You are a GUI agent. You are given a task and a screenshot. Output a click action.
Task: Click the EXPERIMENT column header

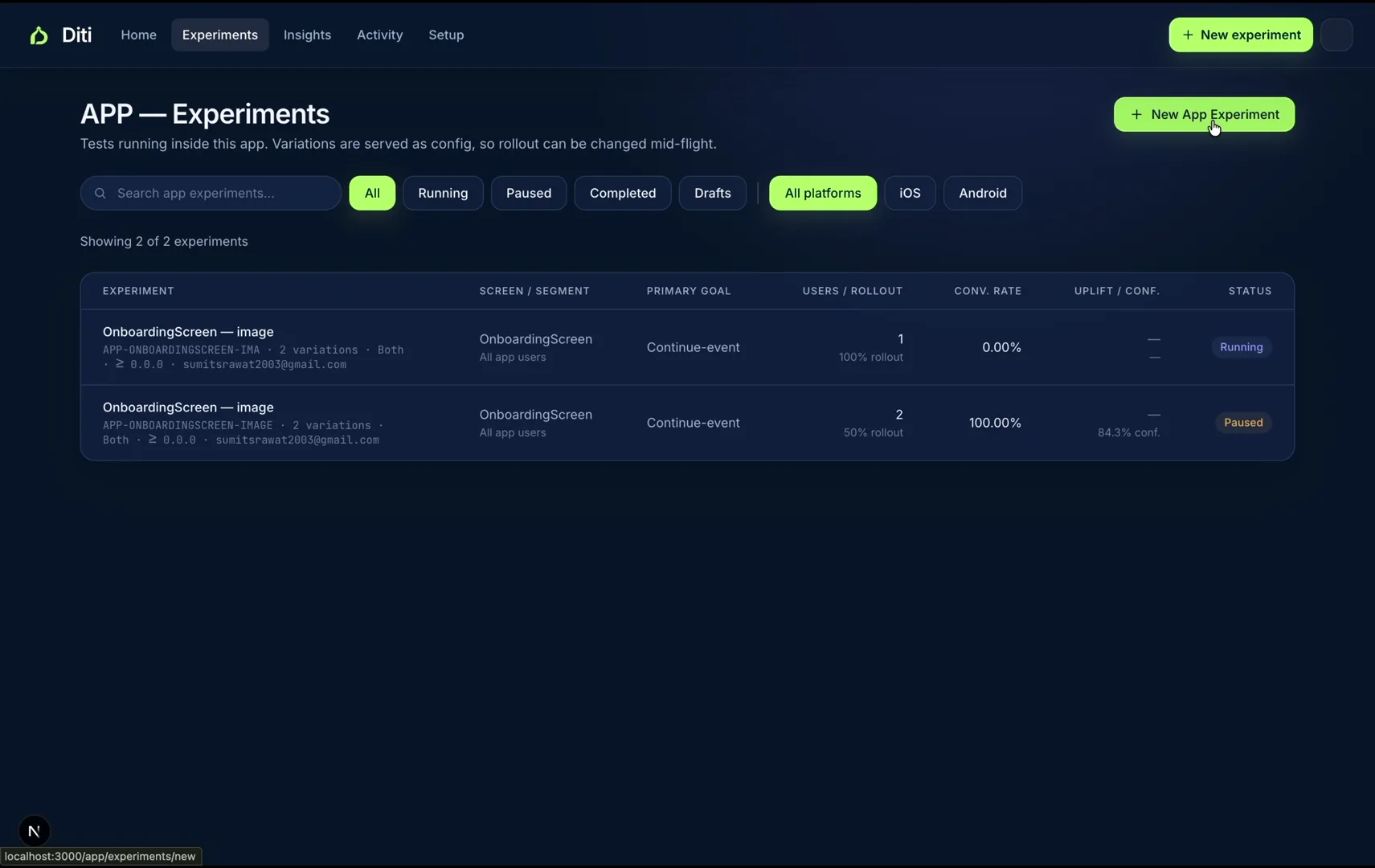[x=138, y=291]
